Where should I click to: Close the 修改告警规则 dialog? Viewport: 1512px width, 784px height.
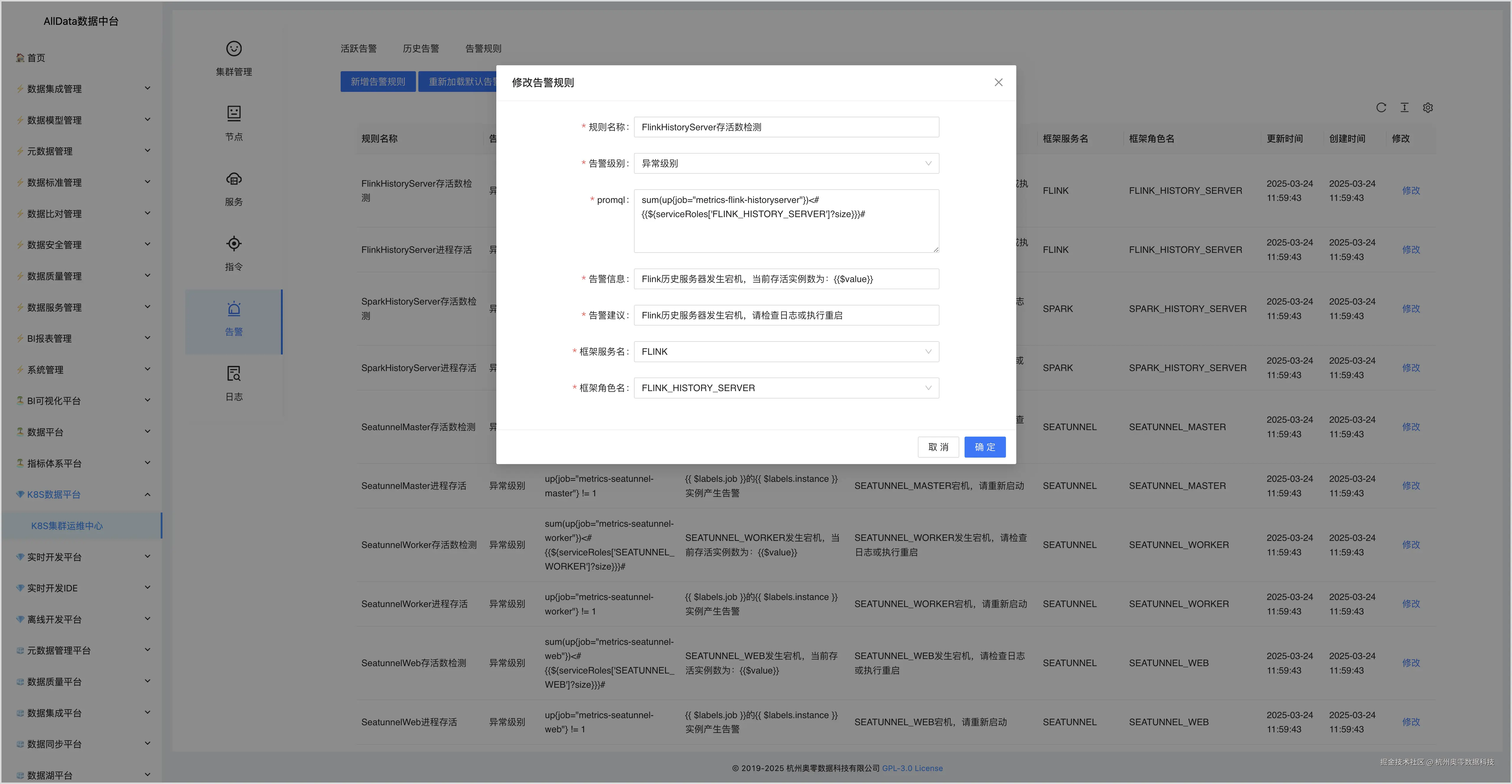998,82
